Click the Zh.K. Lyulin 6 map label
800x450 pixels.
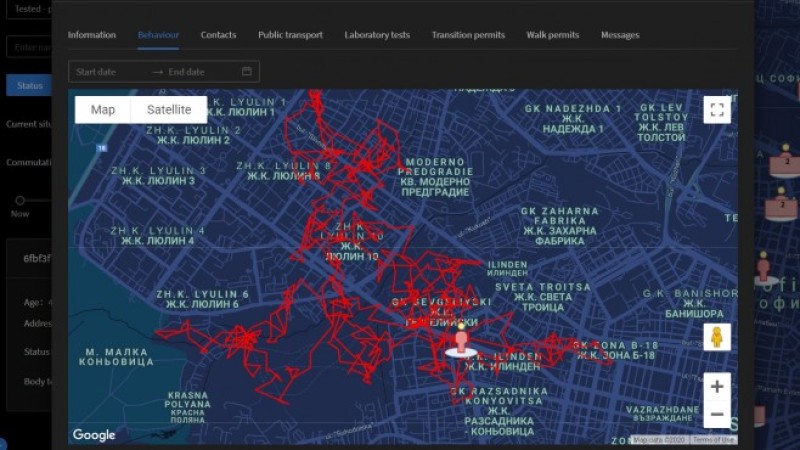(203, 299)
